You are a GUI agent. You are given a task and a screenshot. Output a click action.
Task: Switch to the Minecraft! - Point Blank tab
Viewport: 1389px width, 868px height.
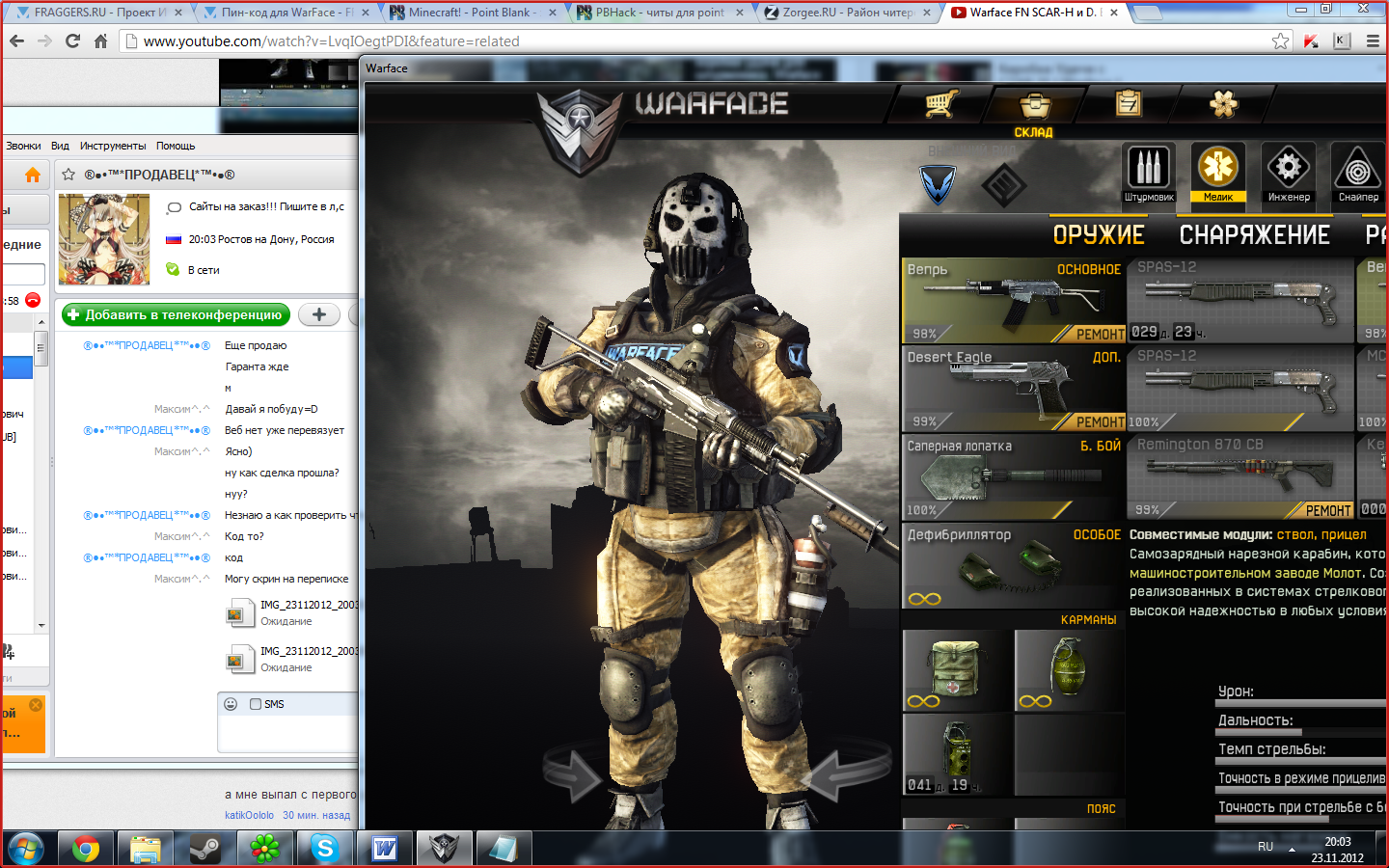pos(472,13)
